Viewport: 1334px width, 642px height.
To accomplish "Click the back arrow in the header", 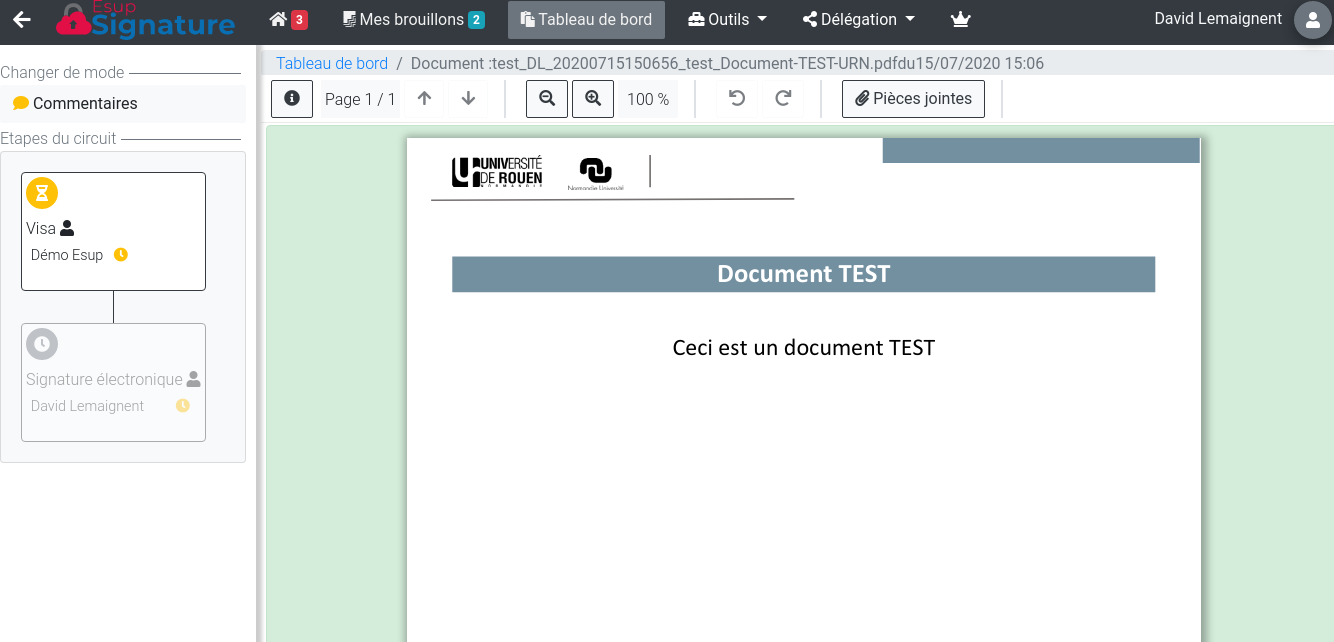I will tap(22, 20).
